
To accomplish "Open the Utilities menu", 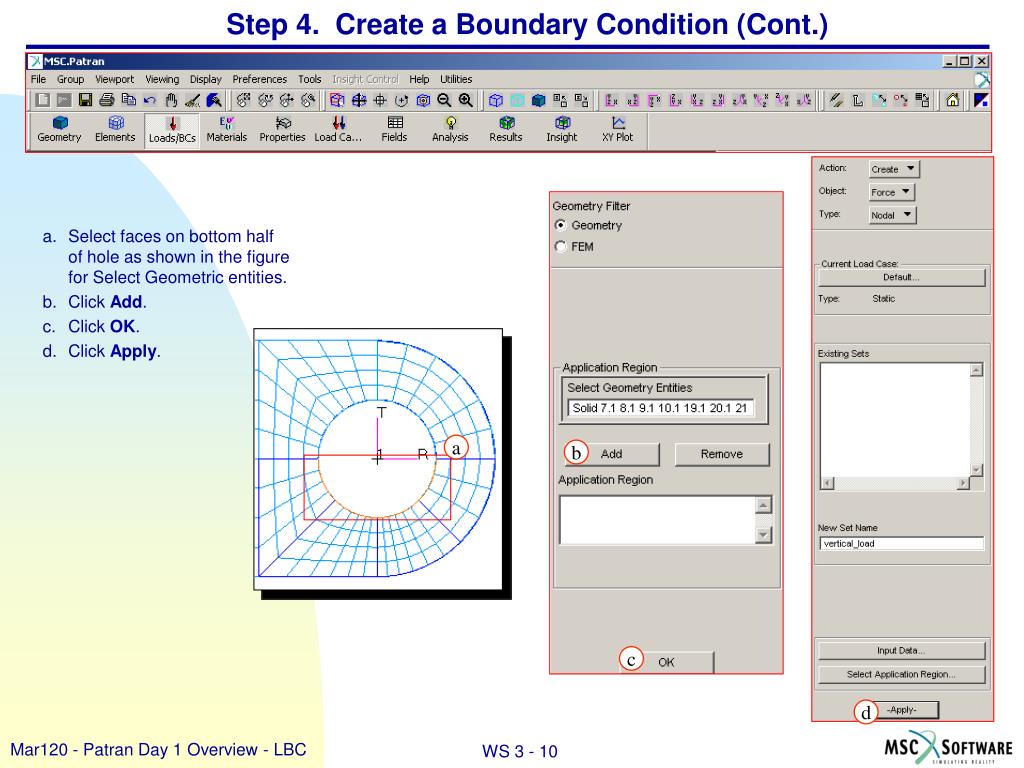I will click(x=456, y=79).
